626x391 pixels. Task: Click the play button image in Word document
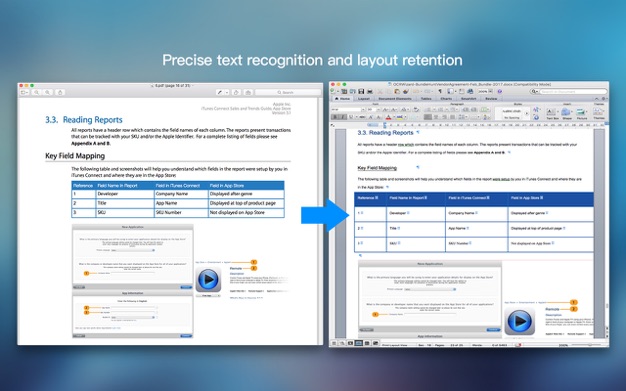[520, 321]
